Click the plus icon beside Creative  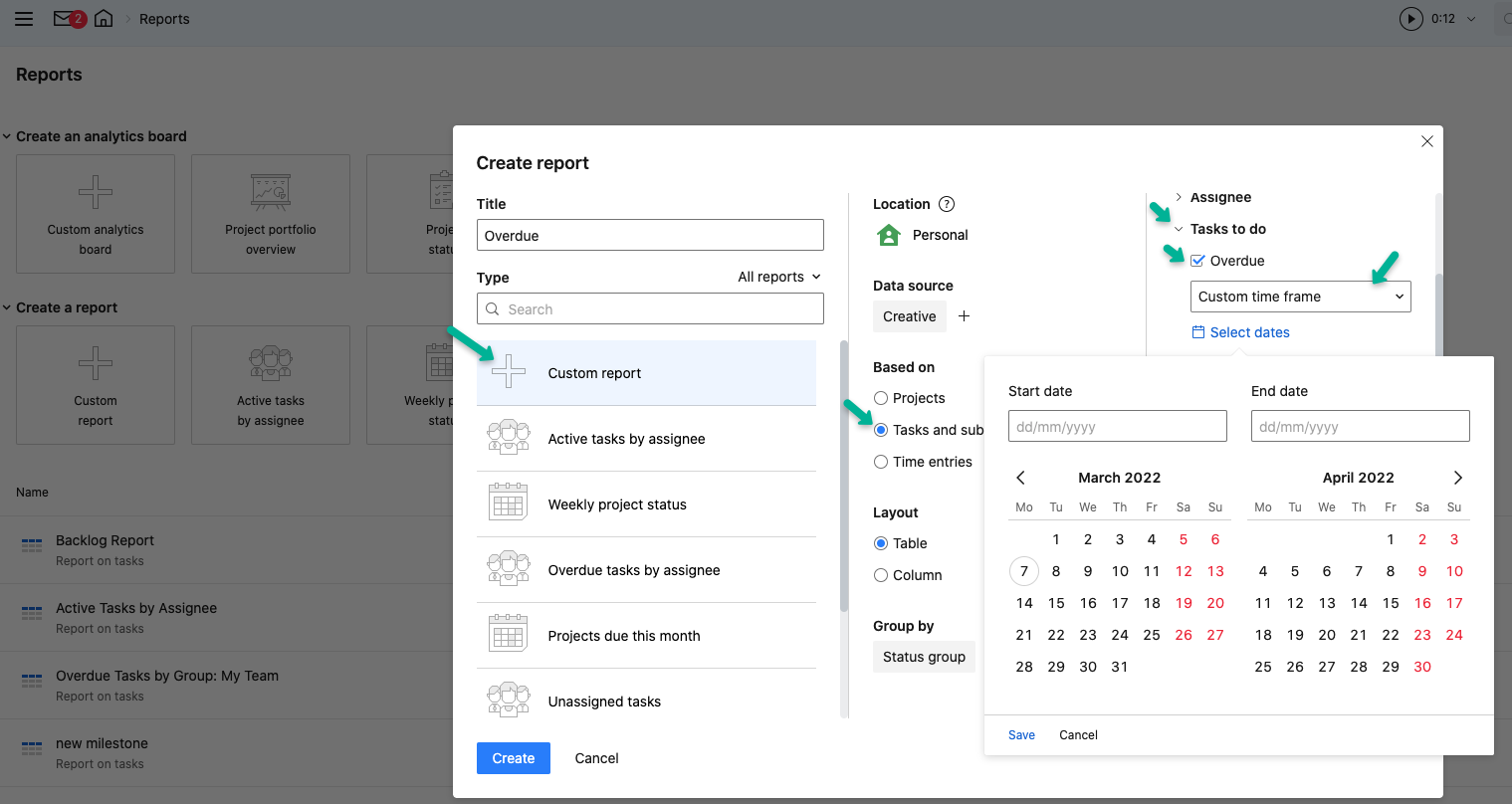[964, 316]
